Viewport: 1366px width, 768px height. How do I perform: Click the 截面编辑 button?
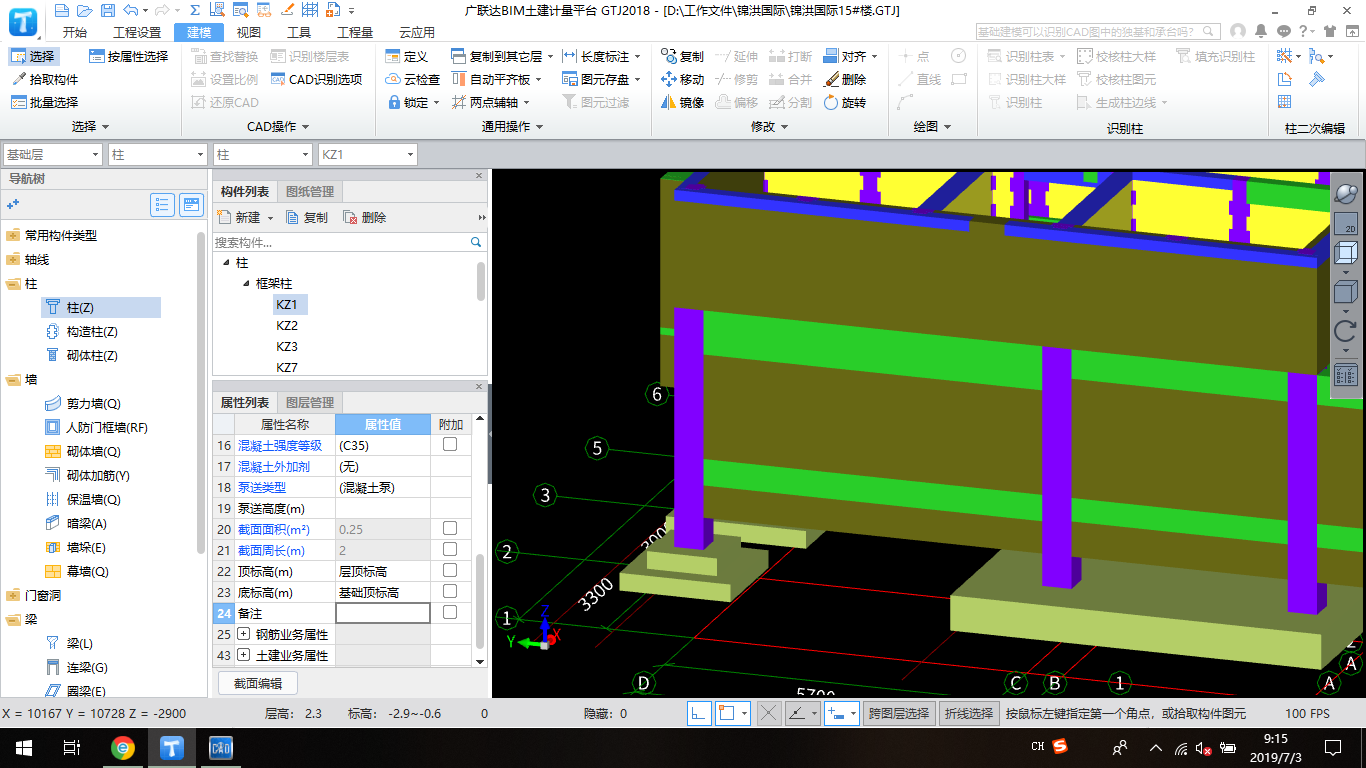coord(258,684)
